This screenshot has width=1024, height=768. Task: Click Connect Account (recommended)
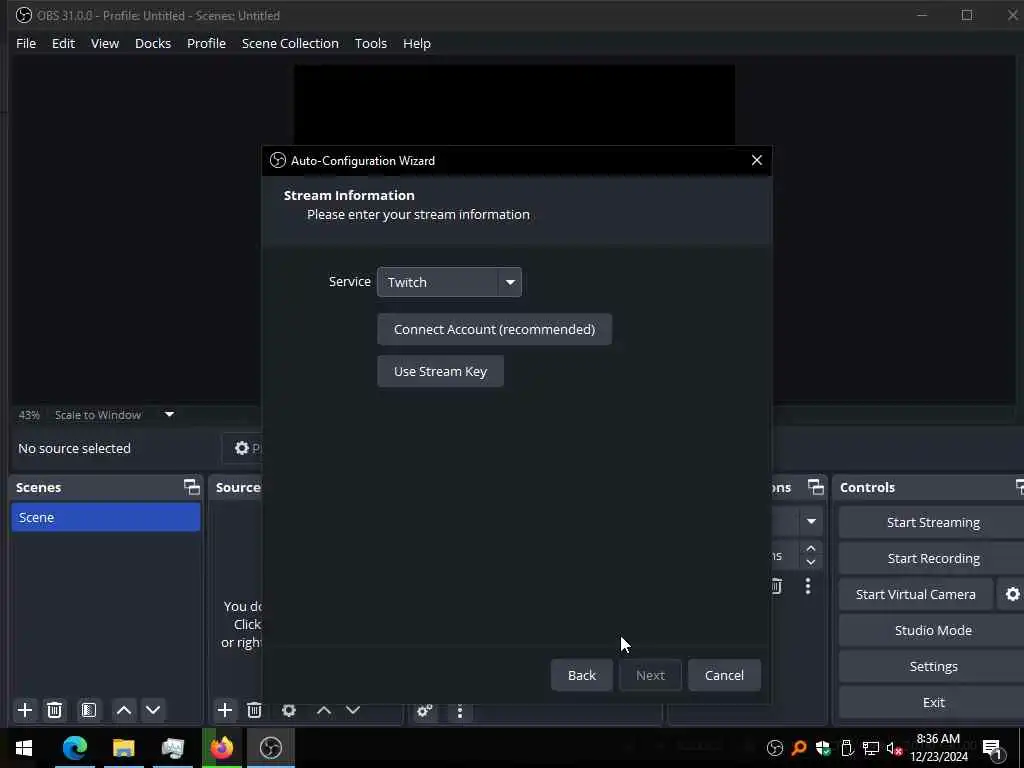tap(494, 329)
